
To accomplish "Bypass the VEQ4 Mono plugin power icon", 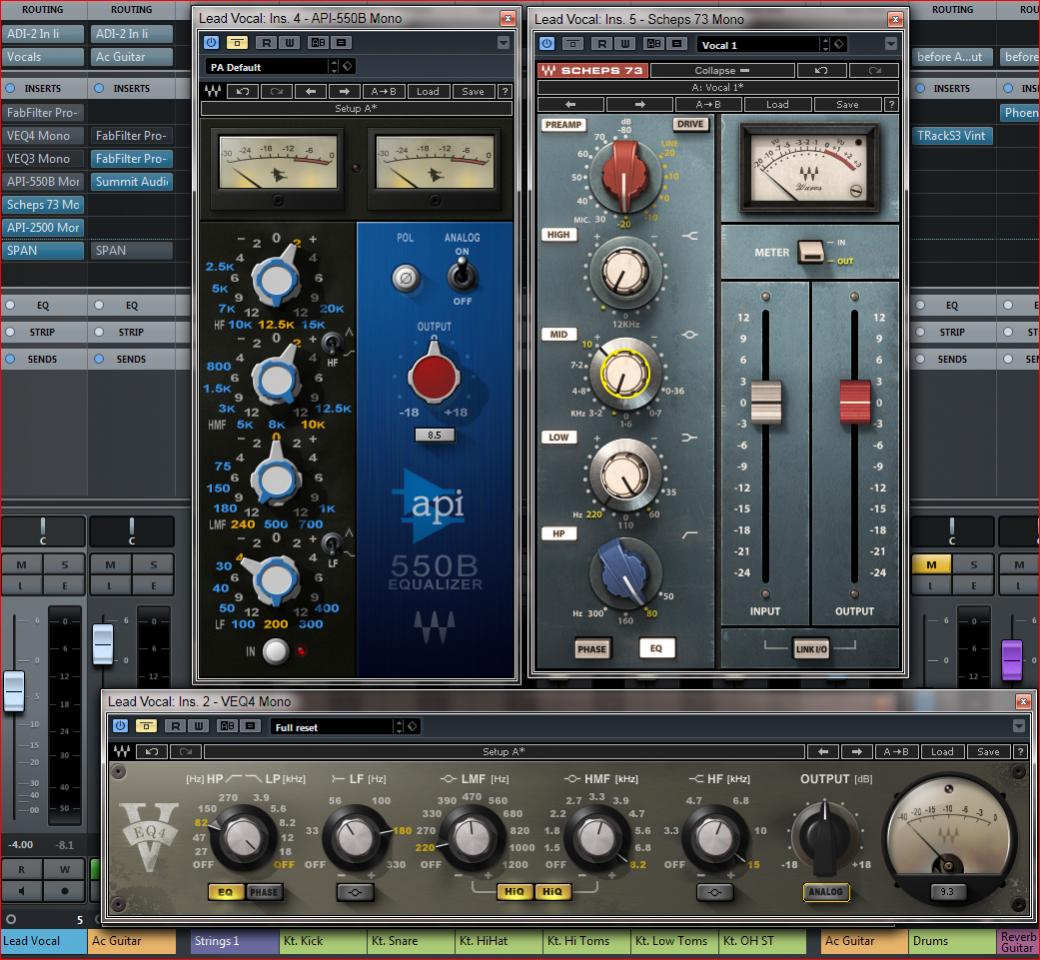I will (x=120, y=726).
